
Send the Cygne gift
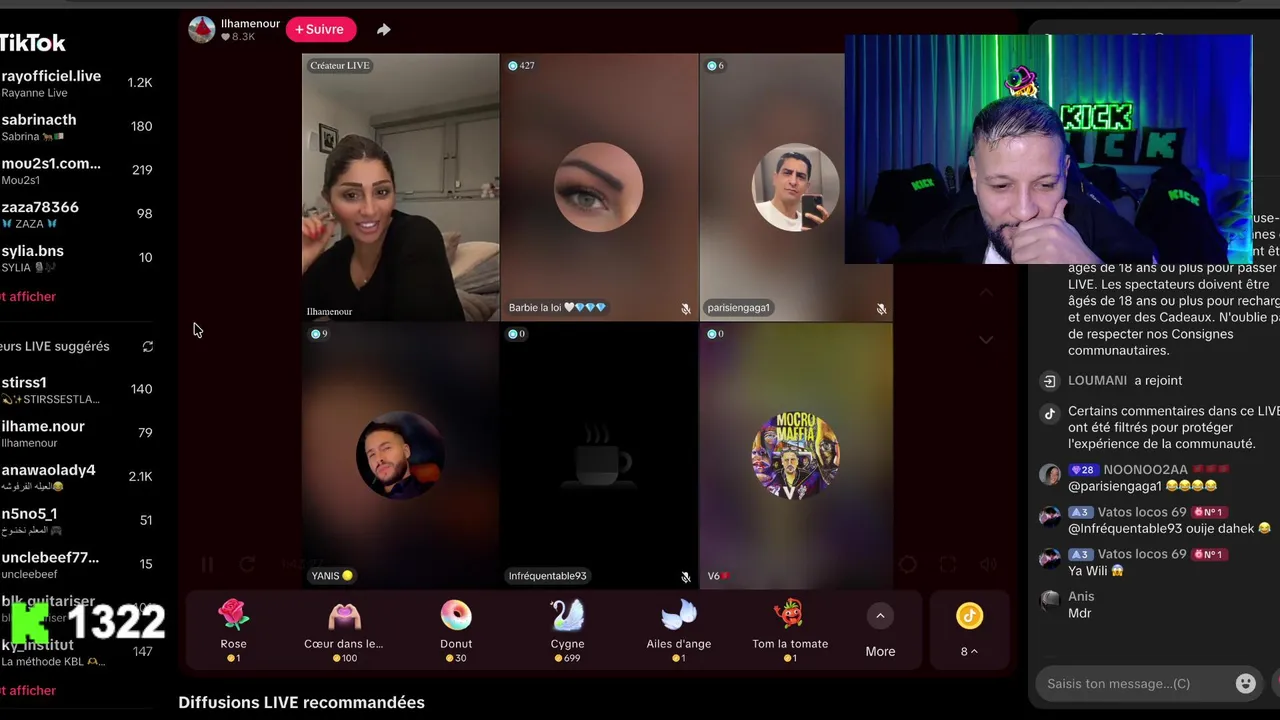click(x=567, y=630)
